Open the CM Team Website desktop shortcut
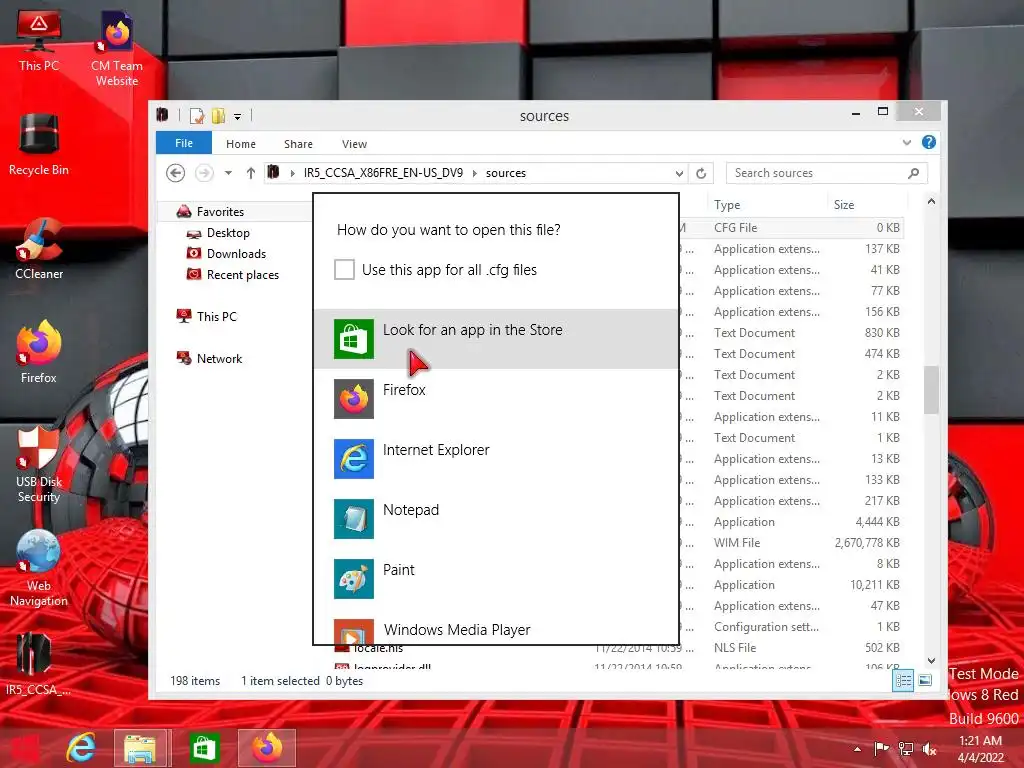Image resolution: width=1024 pixels, height=768 pixels. click(x=116, y=49)
